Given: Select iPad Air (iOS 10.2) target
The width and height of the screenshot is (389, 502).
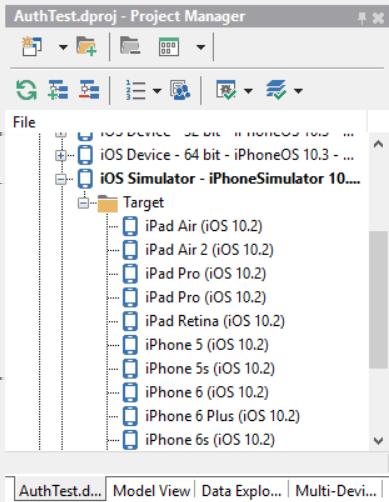Looking at the screenshot, I should [x=204, y=226].
